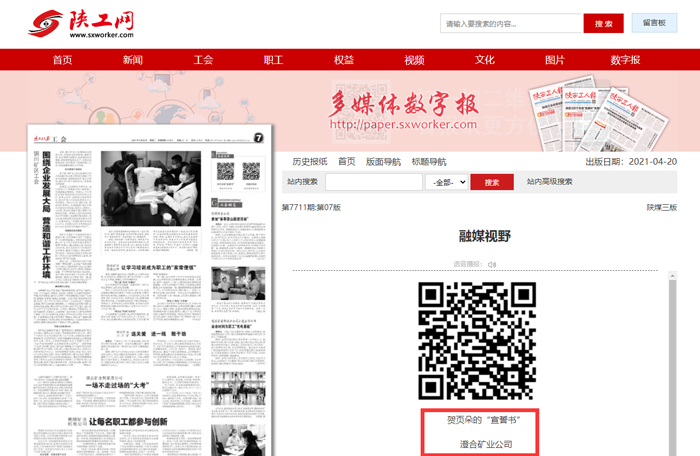Select the 权益 navigation item
The width and height of the screenshot is (700, 456).
coord(344,60)
